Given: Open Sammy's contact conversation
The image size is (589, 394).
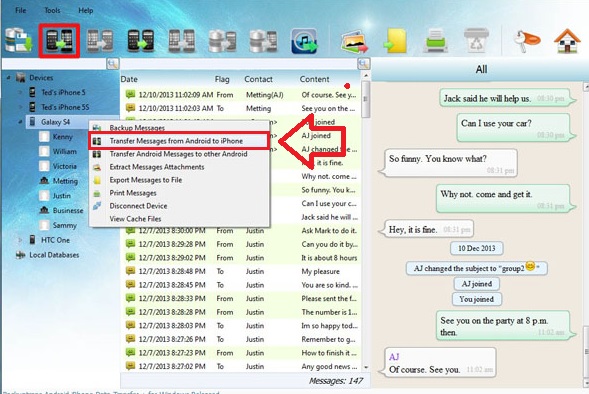Looking at the screenshot, I should [64, 225].
